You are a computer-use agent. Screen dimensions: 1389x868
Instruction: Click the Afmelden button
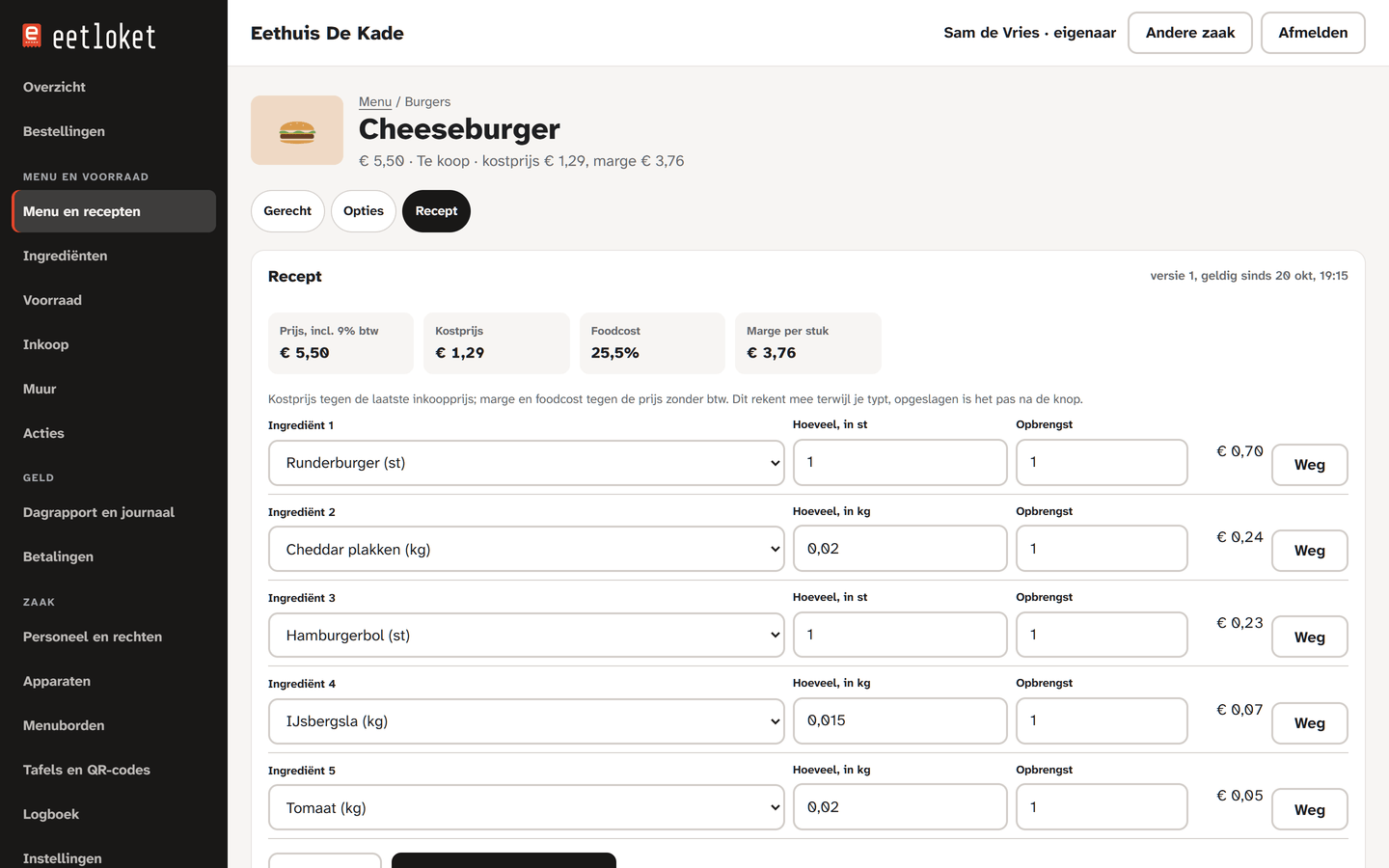click(1313, 33)
